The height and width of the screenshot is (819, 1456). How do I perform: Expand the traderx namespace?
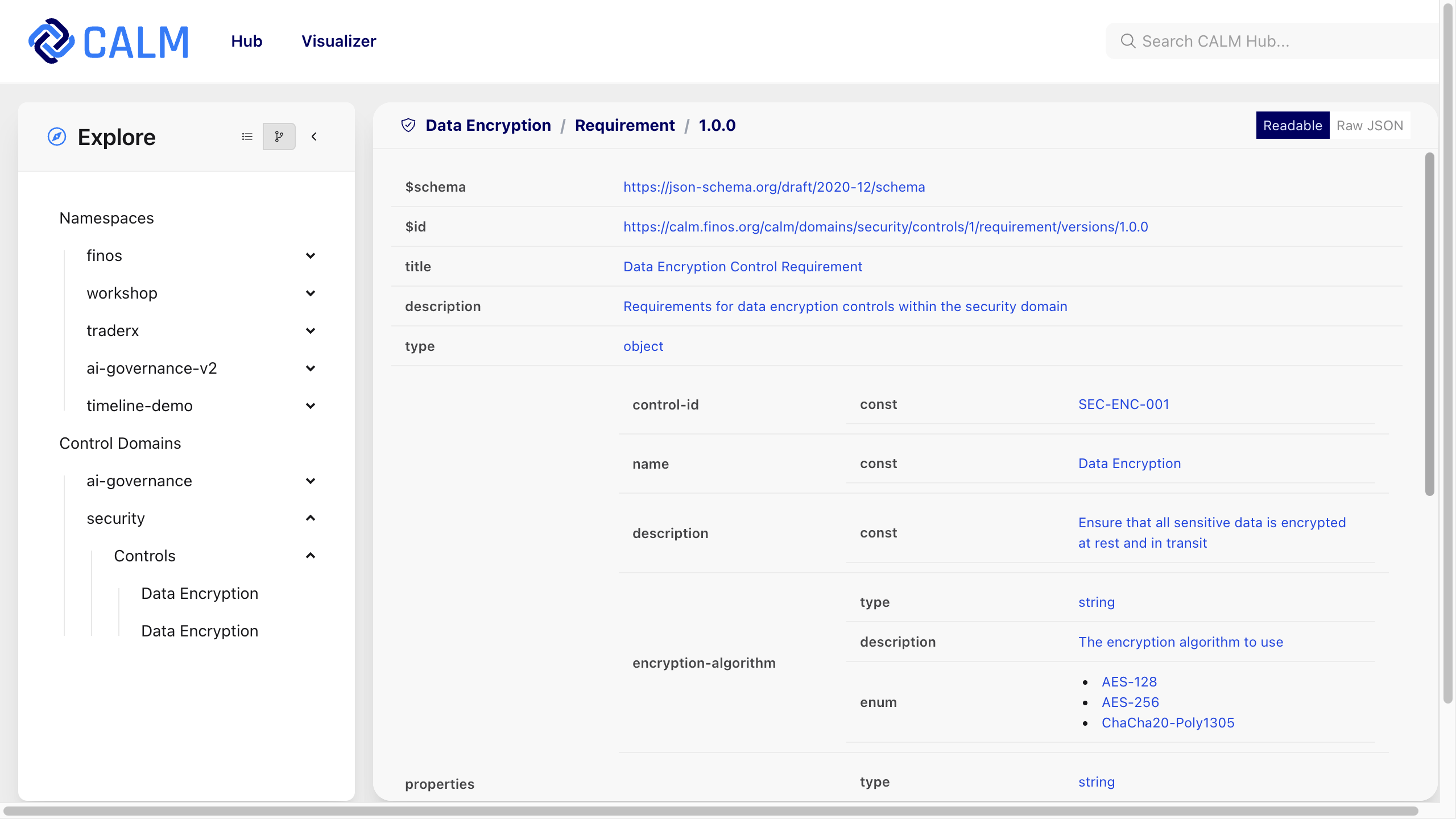311,330
